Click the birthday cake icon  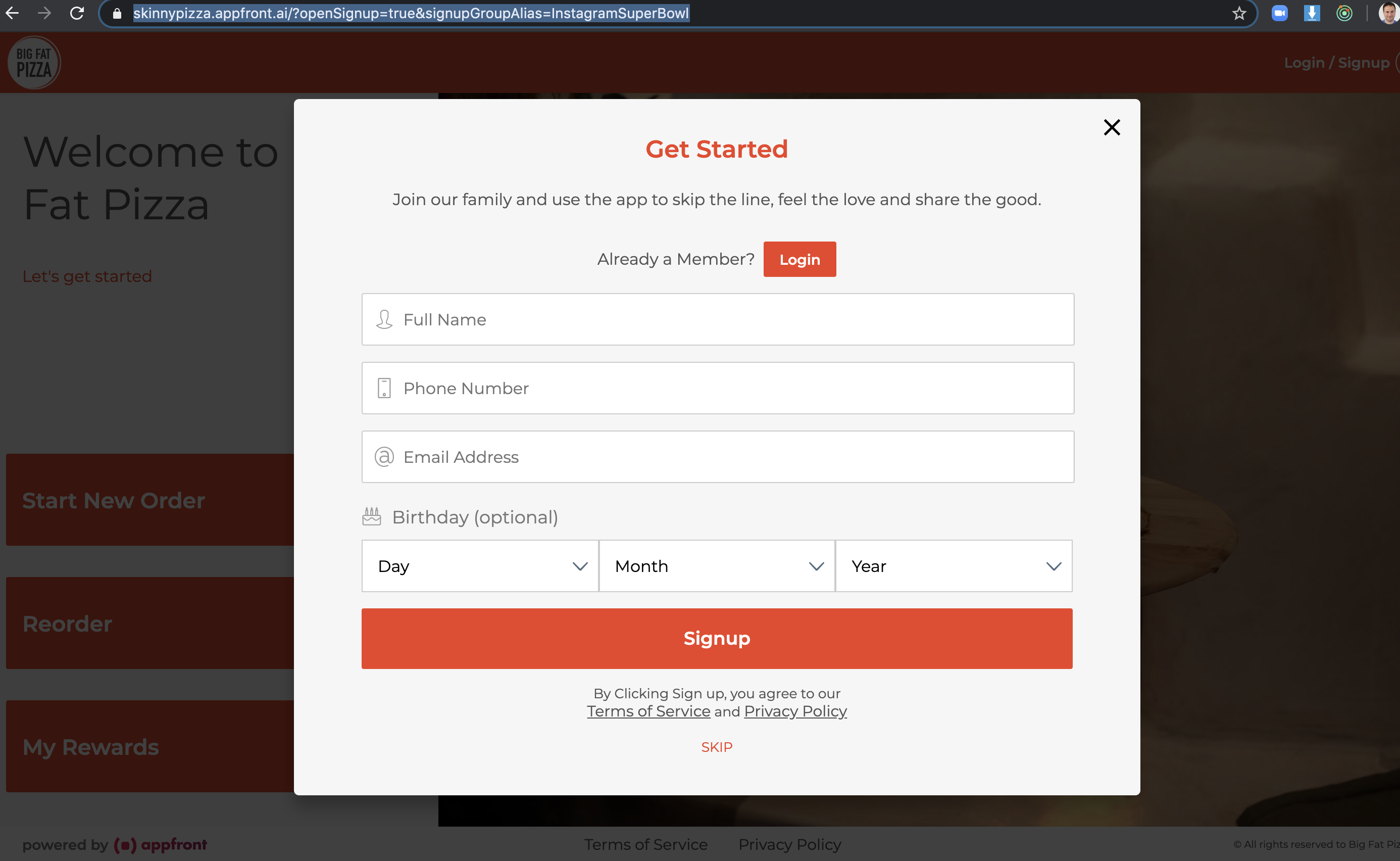point(372,516)
